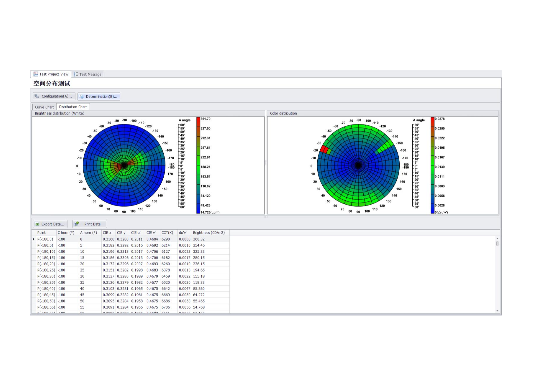This screenshot has width=540, height=380.
Task: Click the row indicator arrow on first row
Action: [34, 239]
